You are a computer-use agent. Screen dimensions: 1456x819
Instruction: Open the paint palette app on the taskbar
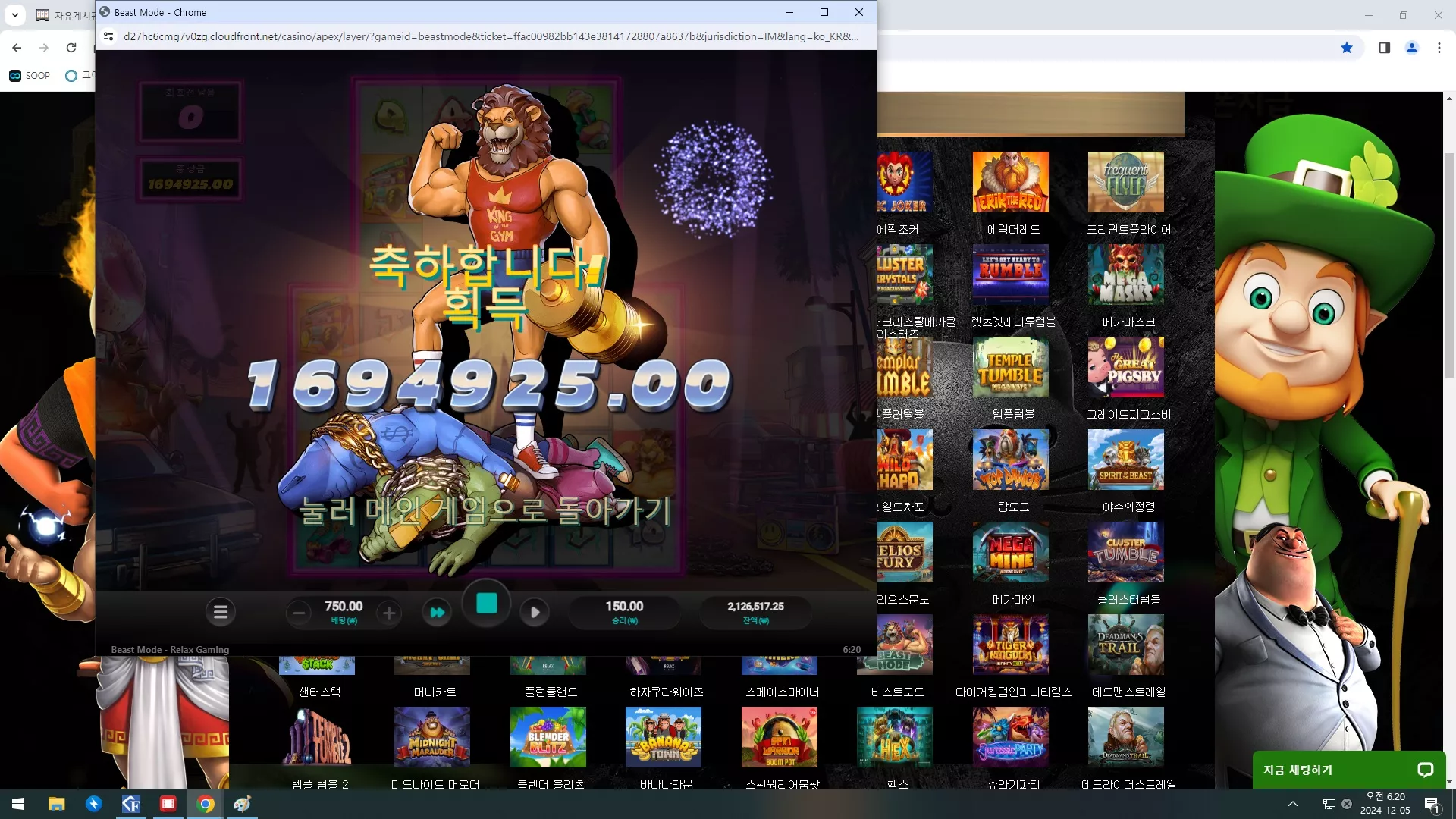coord(243,804)
